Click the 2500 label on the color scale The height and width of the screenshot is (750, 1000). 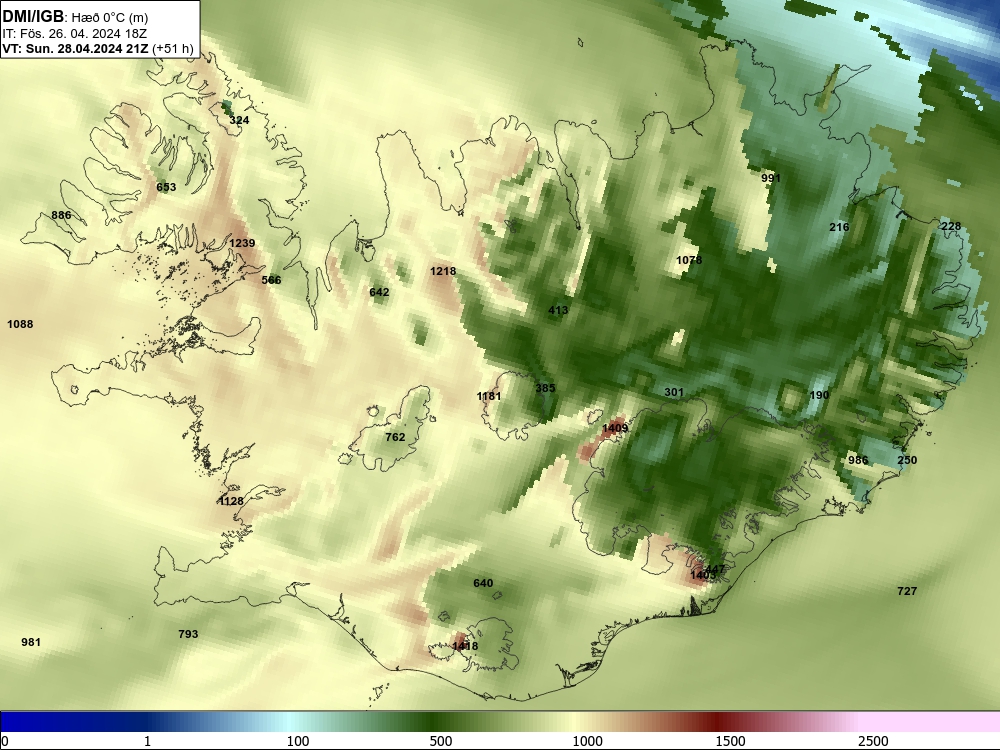[x=873, y=741]
